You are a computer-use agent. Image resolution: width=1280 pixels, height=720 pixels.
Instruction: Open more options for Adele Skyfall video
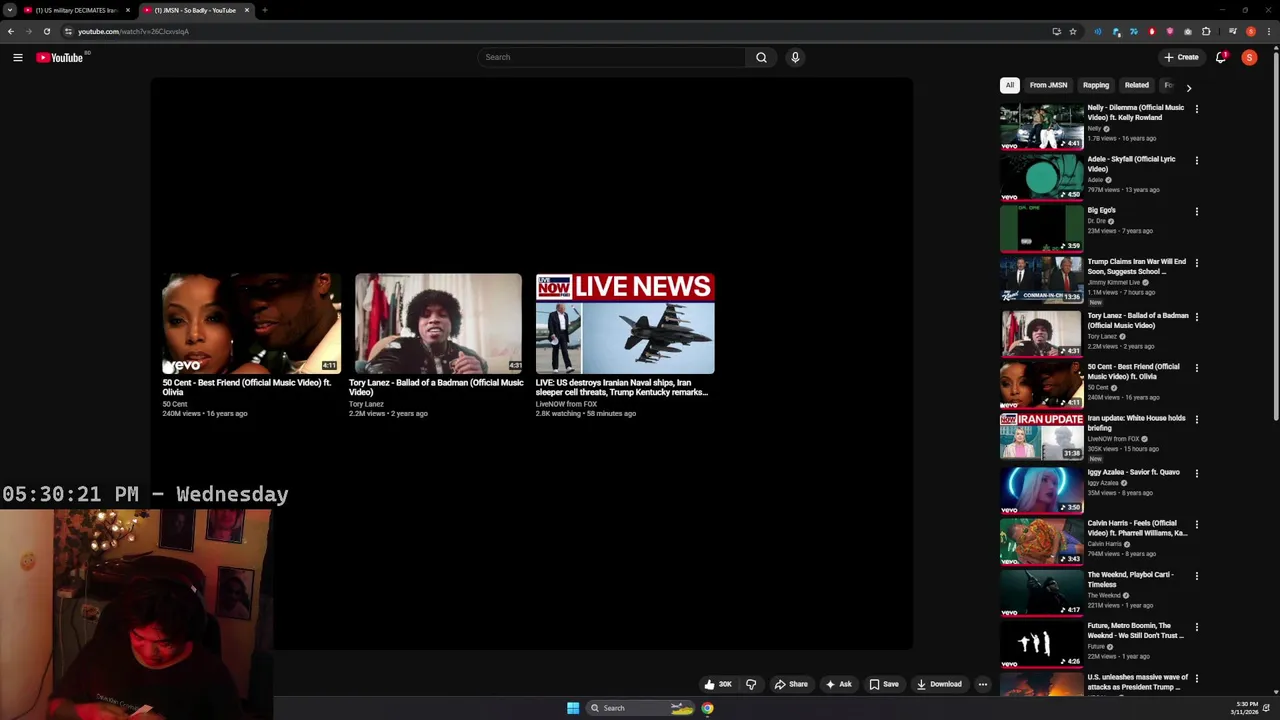pos(1196,160)
